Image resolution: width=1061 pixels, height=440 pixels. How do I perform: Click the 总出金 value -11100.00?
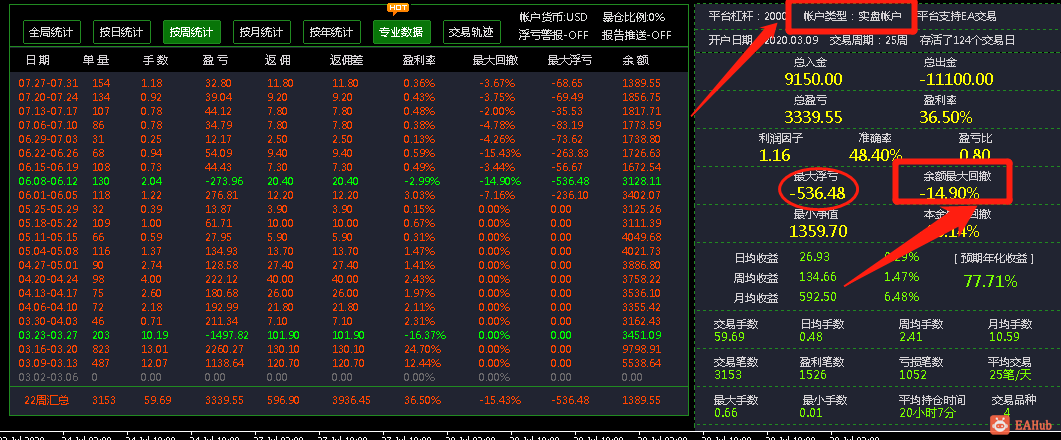957,79
